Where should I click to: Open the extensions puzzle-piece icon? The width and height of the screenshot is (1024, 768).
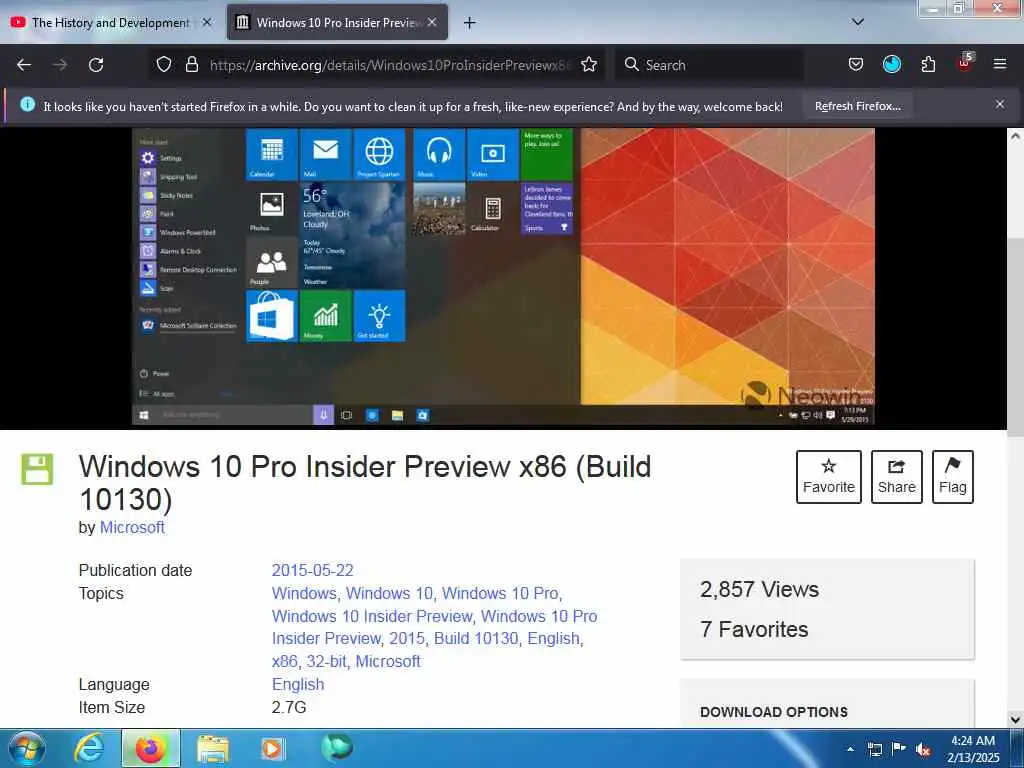click(928, 64)
